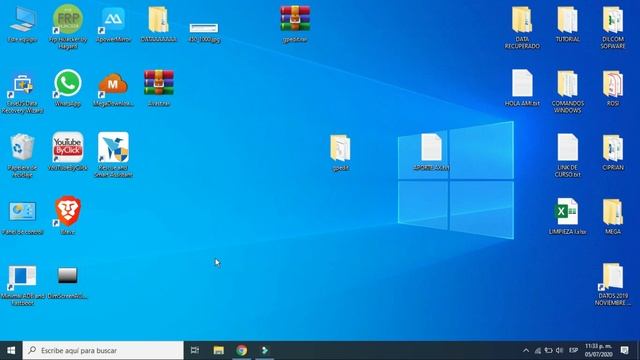640x360 pixels.
Task: Select the YouTube ByClick shortcut
Action: 68,147
